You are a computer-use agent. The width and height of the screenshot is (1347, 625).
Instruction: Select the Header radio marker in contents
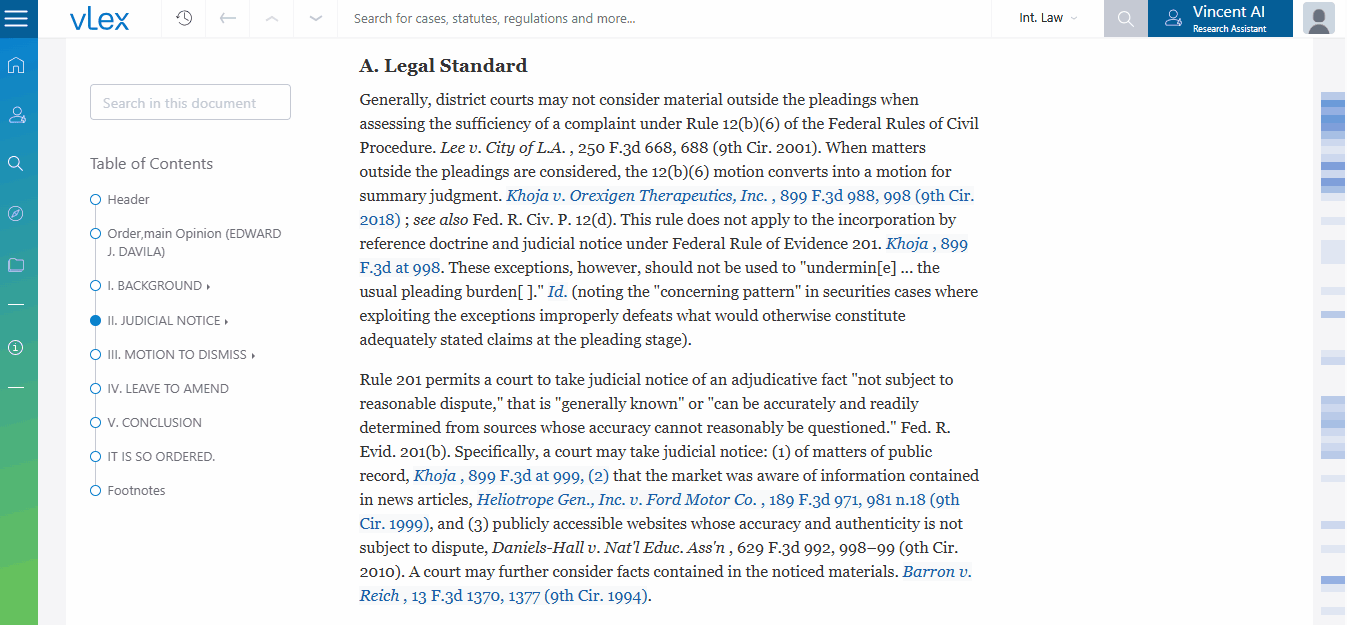pyautogui.click(x=96, y=200)
